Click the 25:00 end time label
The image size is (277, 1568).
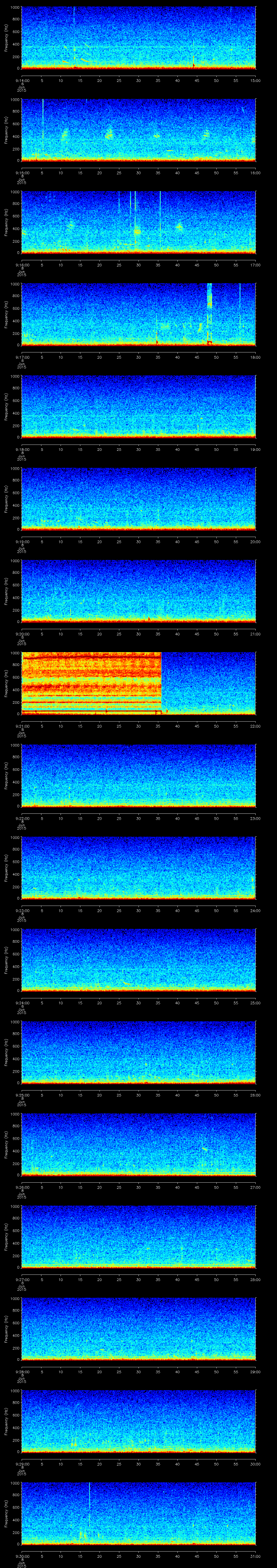click(x=255, y=1003)
